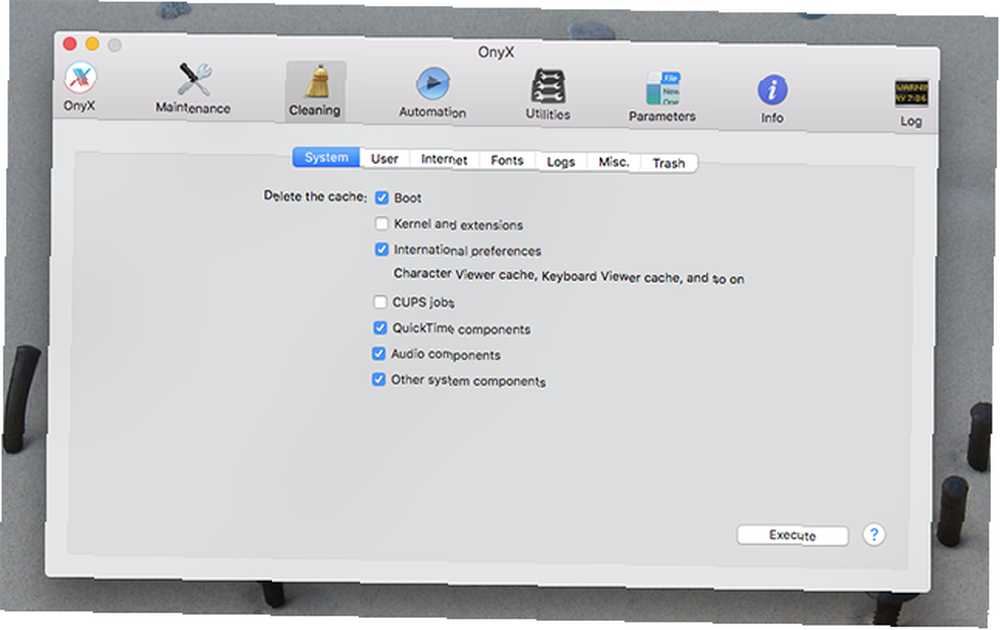Click the OnyX window title text
This screenshot has width=1000, height=630.
click(496, 52)
